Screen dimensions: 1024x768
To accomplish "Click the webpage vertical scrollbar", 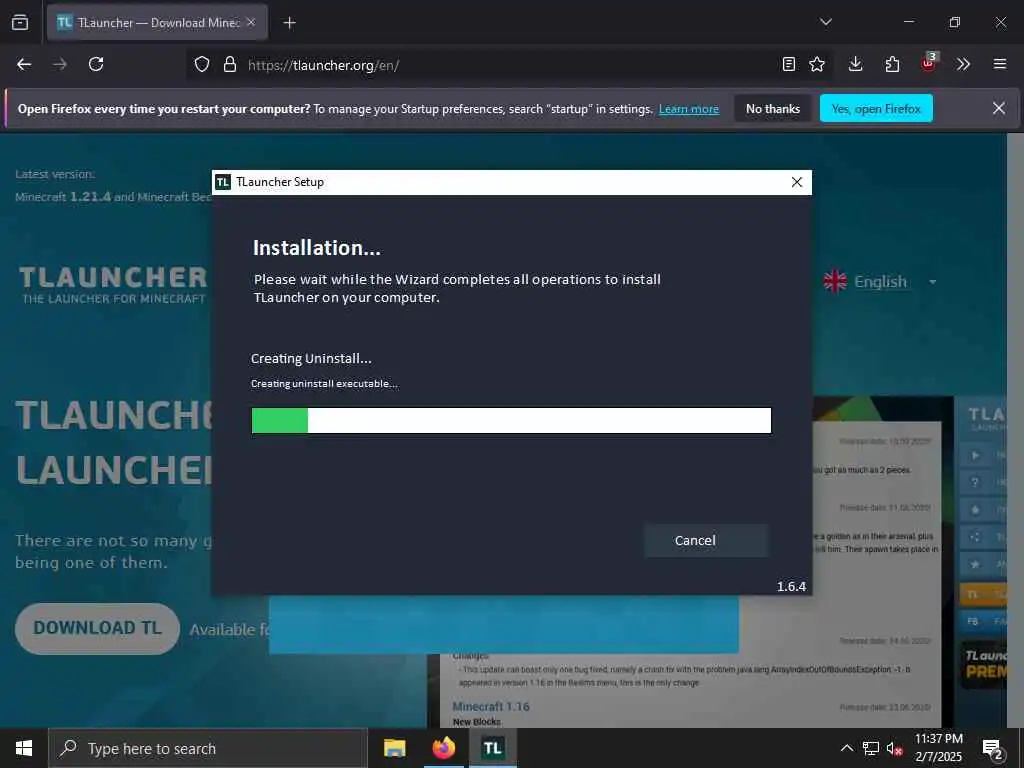I will pyautogui.click(x=1016, y=430).
